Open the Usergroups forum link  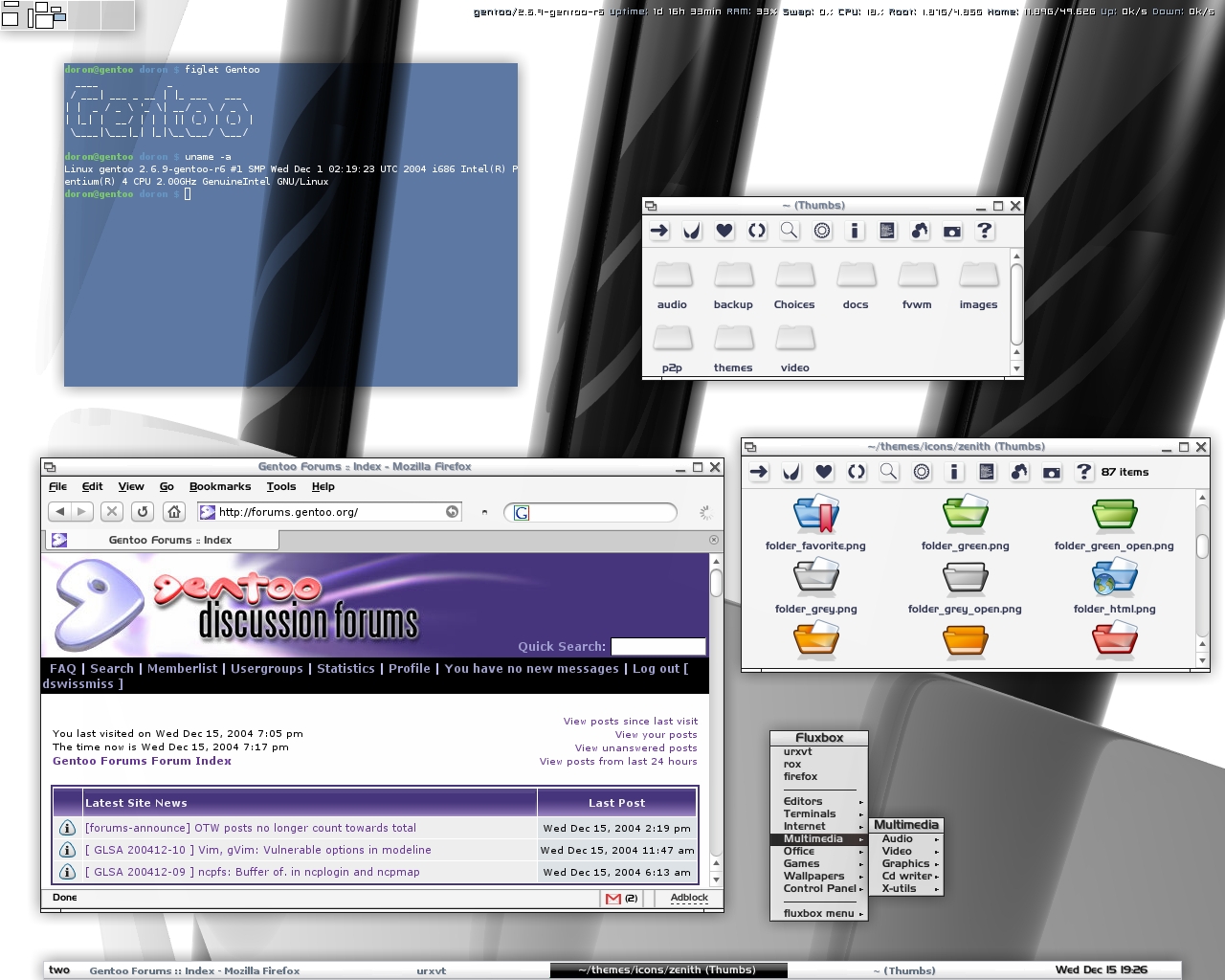click(x=267, y=669)
